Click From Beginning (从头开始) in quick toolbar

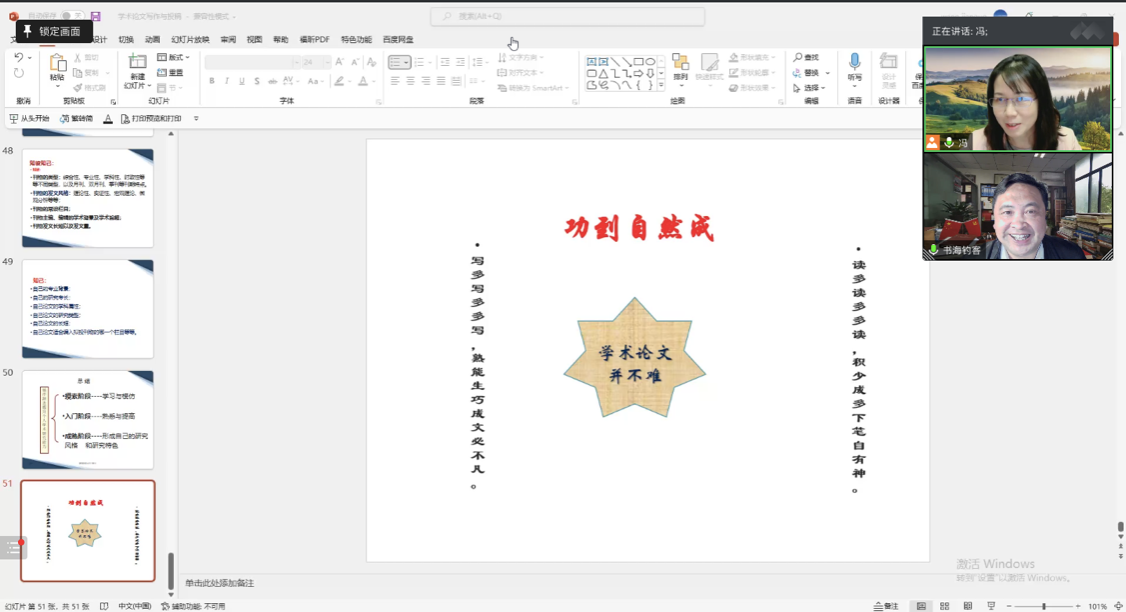point(29,119)
